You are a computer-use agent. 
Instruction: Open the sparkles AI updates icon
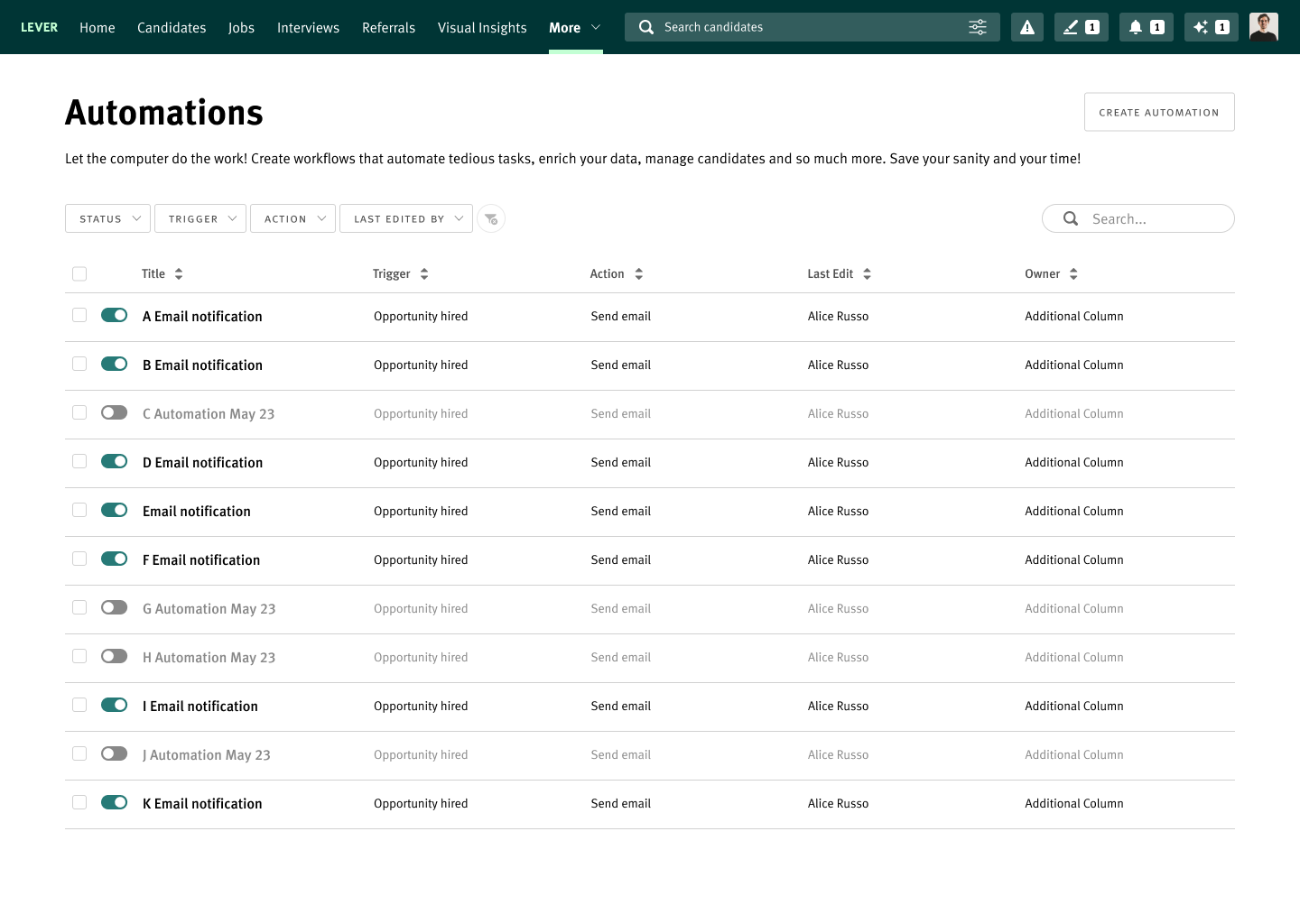click(x=1212, y=27)
